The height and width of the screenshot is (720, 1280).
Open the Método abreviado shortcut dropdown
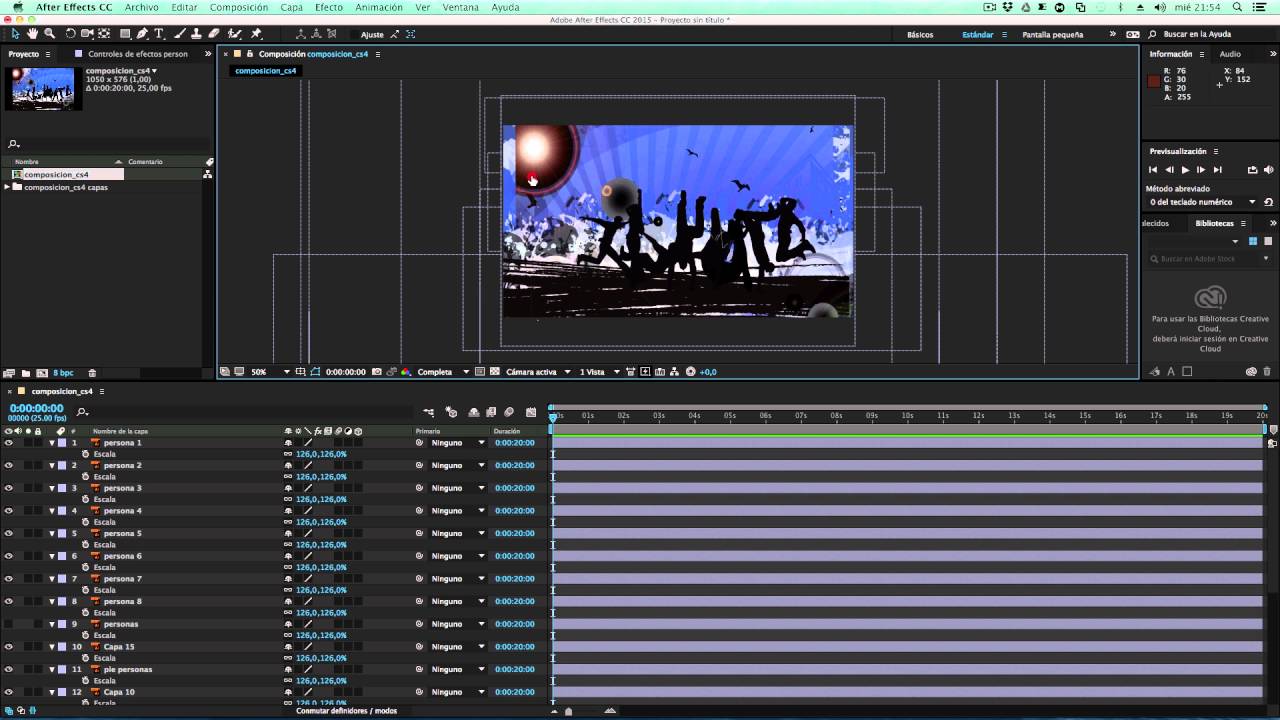click(1202, 202)
